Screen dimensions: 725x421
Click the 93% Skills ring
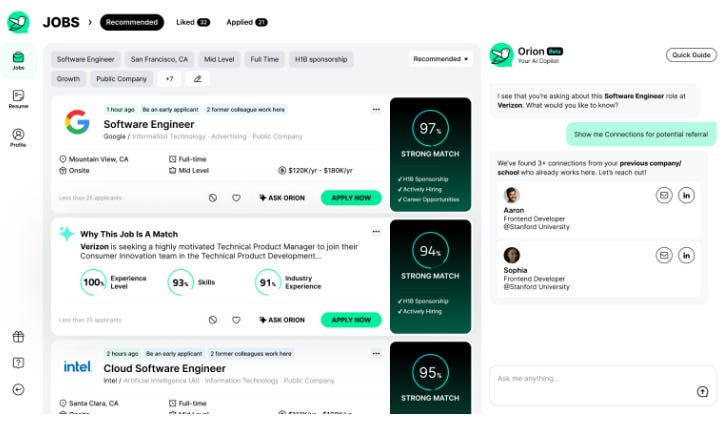[x=180, y=282]
